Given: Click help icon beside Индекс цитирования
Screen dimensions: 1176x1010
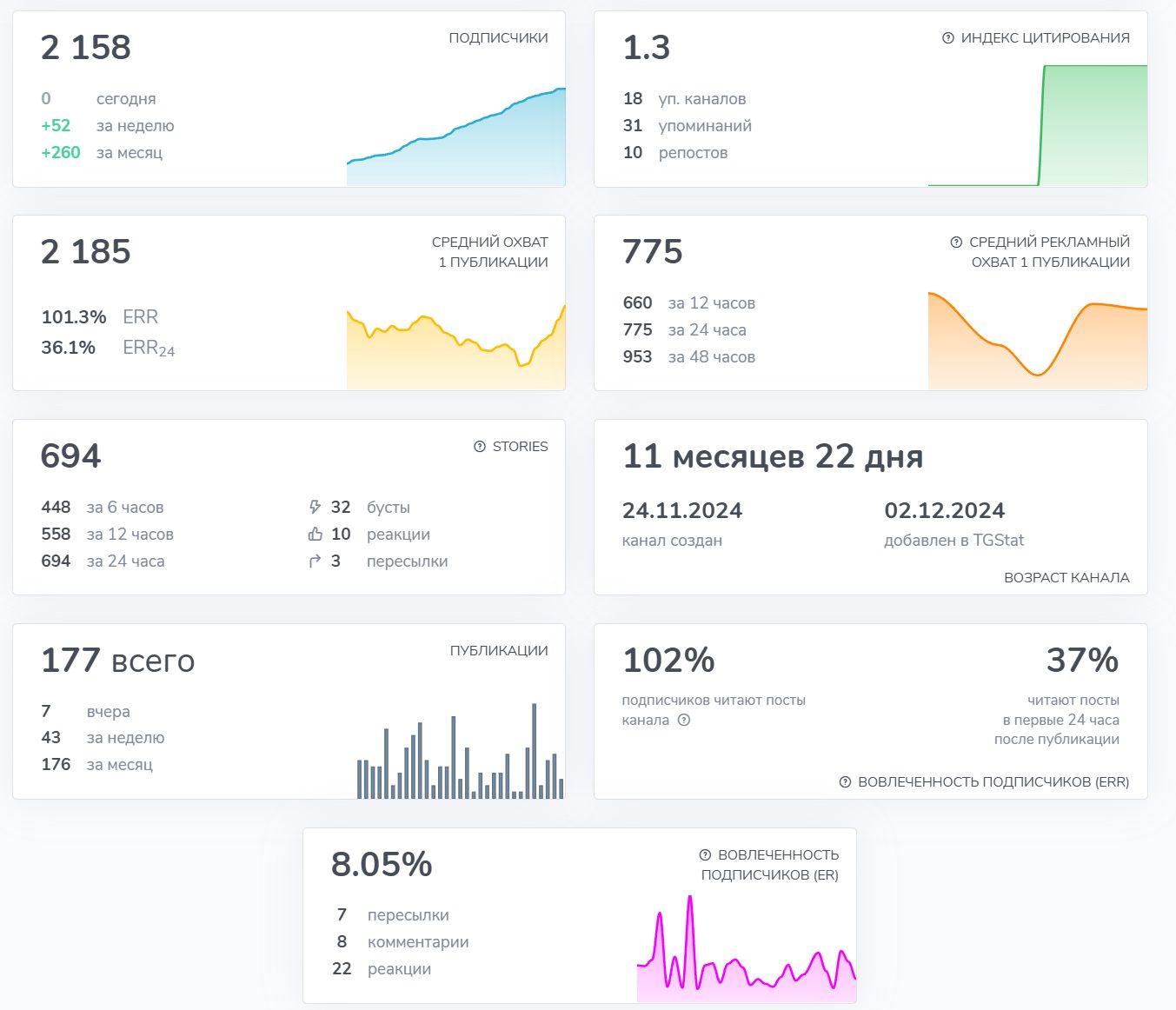Looking at the screenshot, I should point(948,38).
